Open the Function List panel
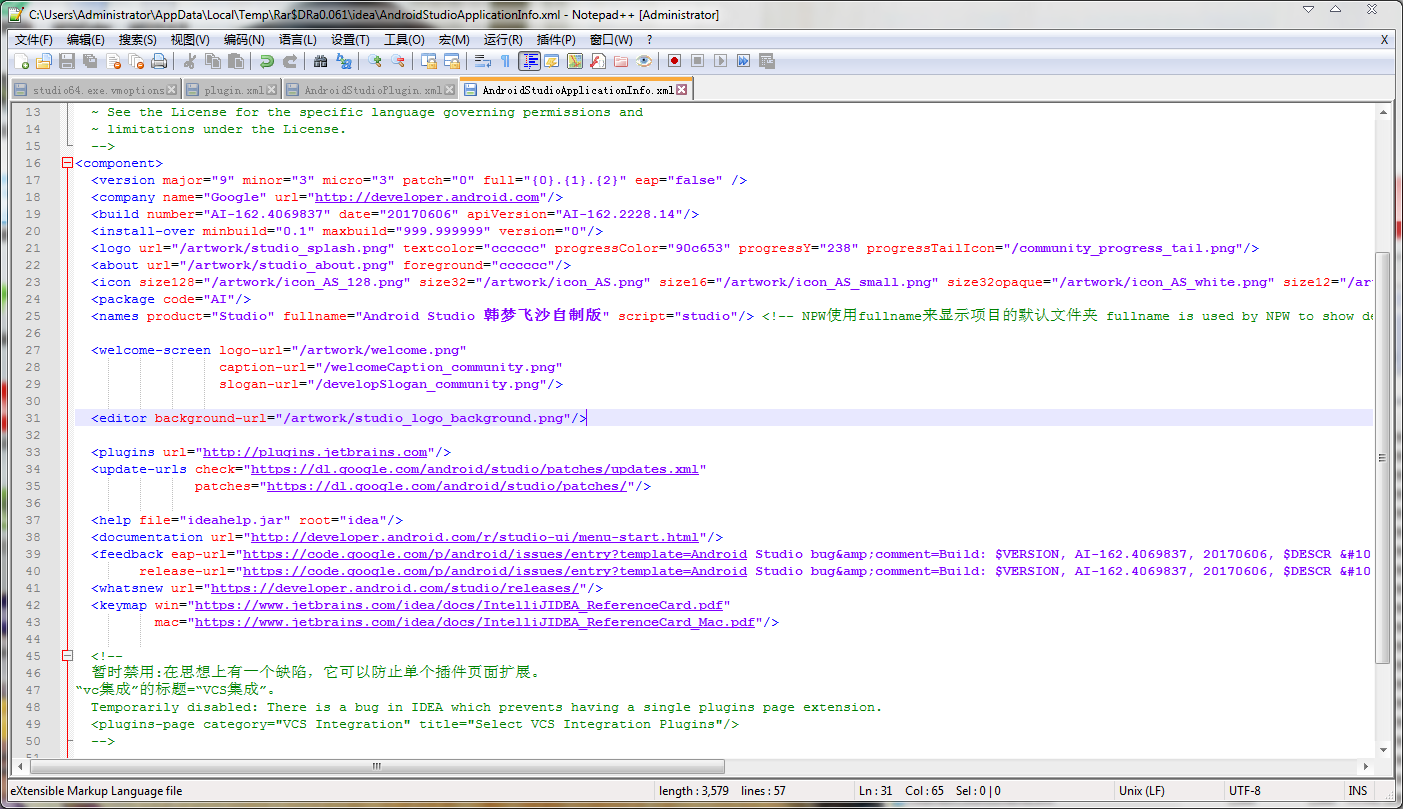The image size is (1403, 809). point(598,62)
